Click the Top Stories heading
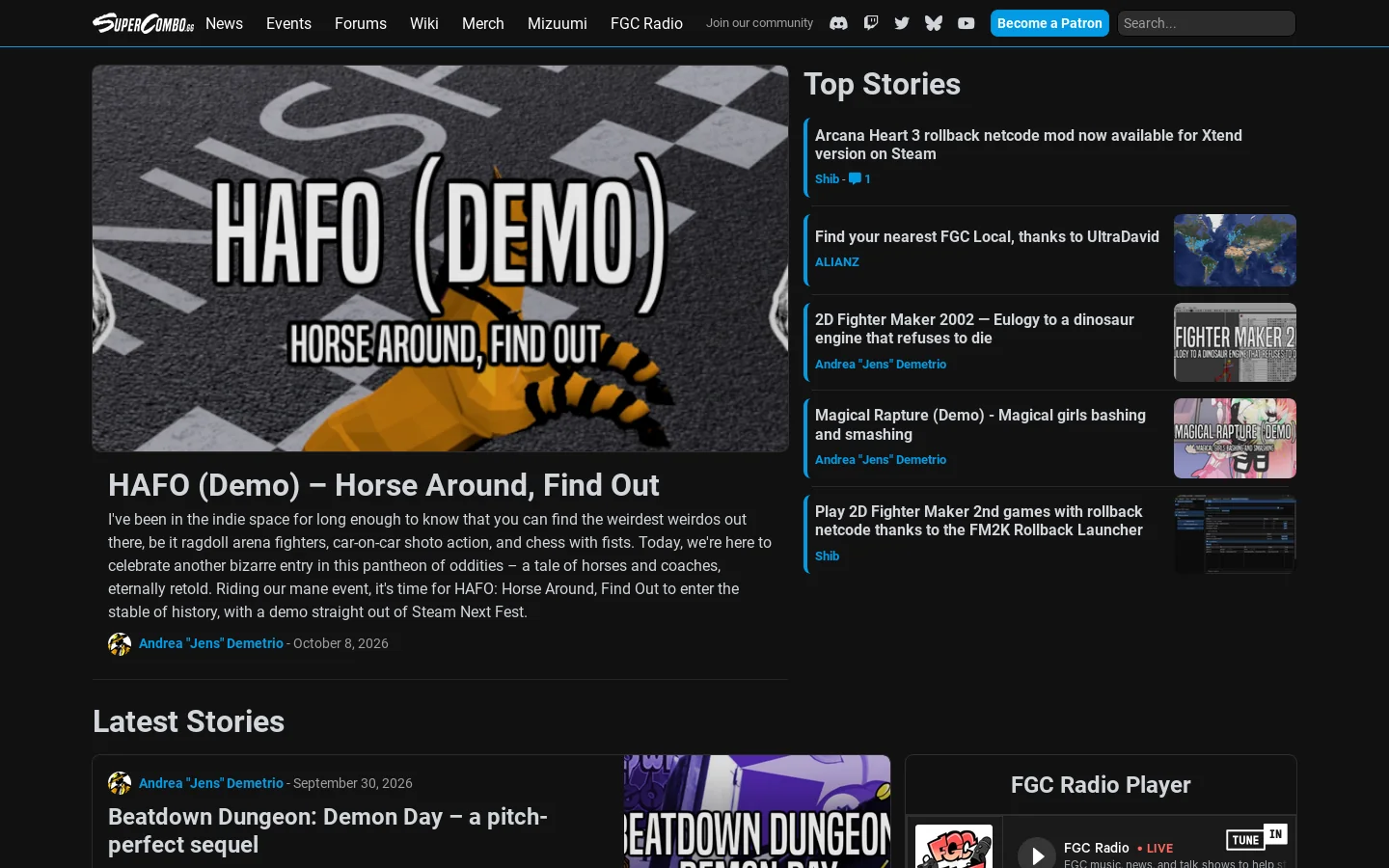The width and height of the screenshot is (1389, 868). pyautogui.click(x=883, y=84)
